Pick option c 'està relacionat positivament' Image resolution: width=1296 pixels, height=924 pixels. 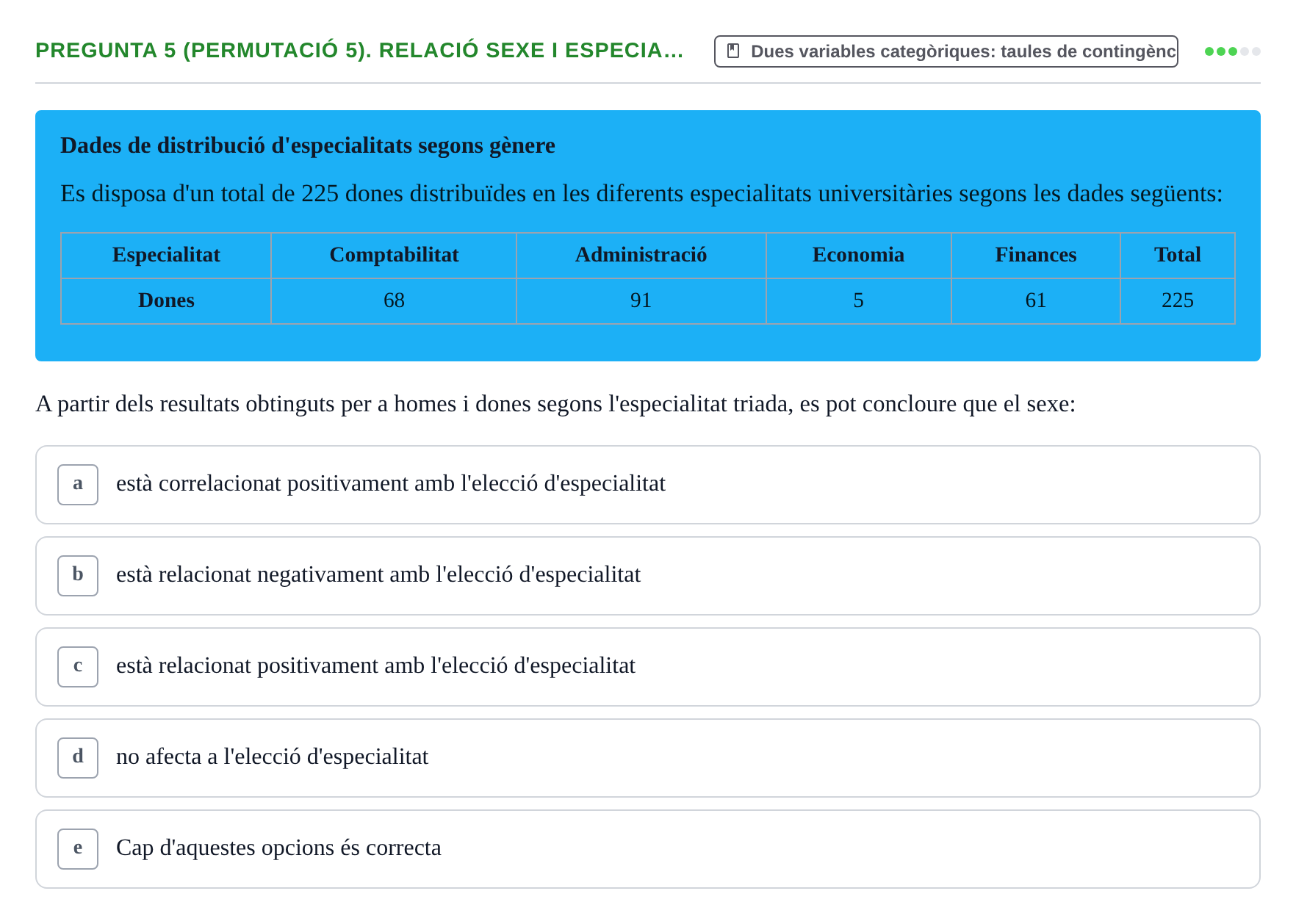(x=647, y=667)
